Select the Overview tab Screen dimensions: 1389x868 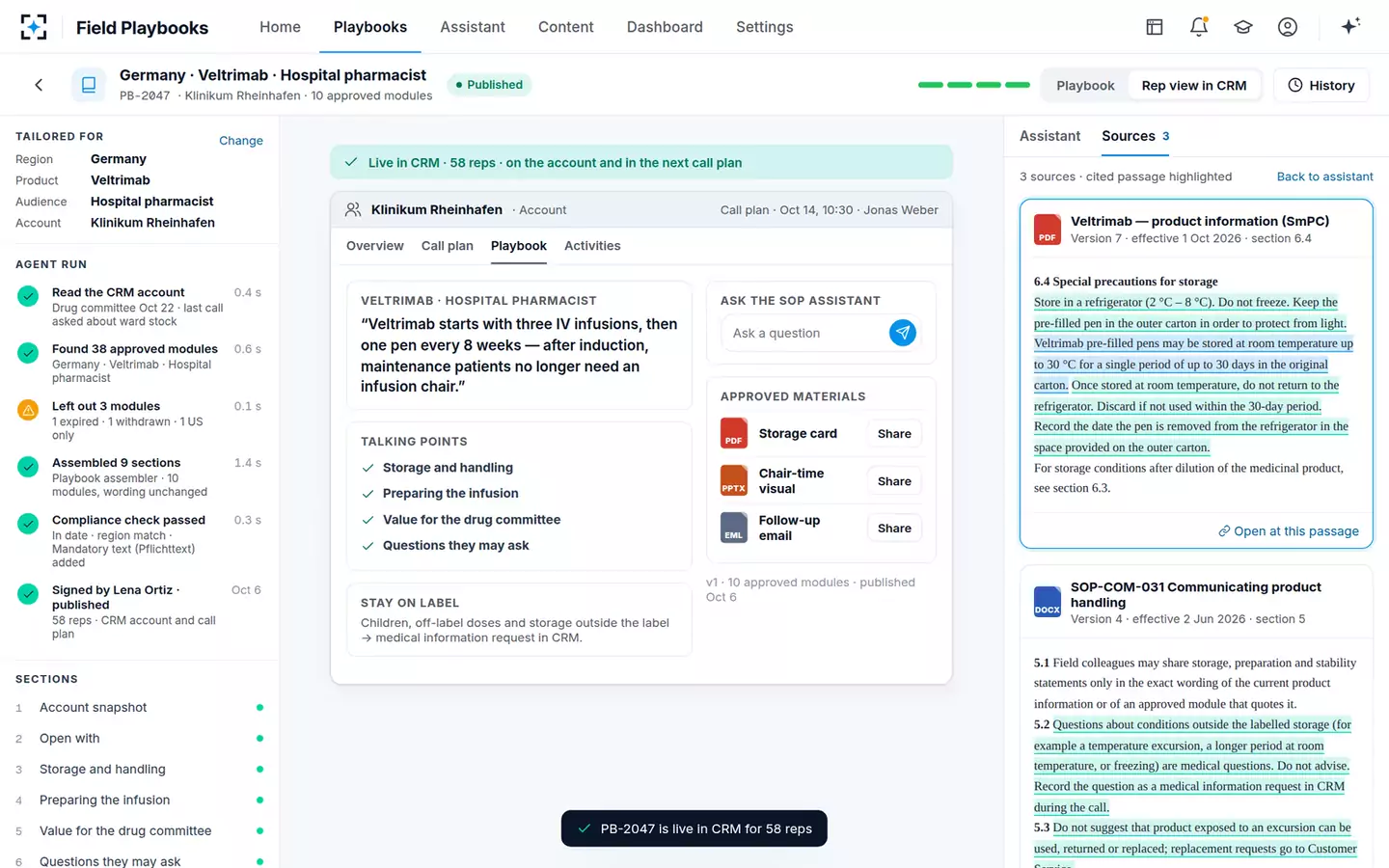(375, 246)
